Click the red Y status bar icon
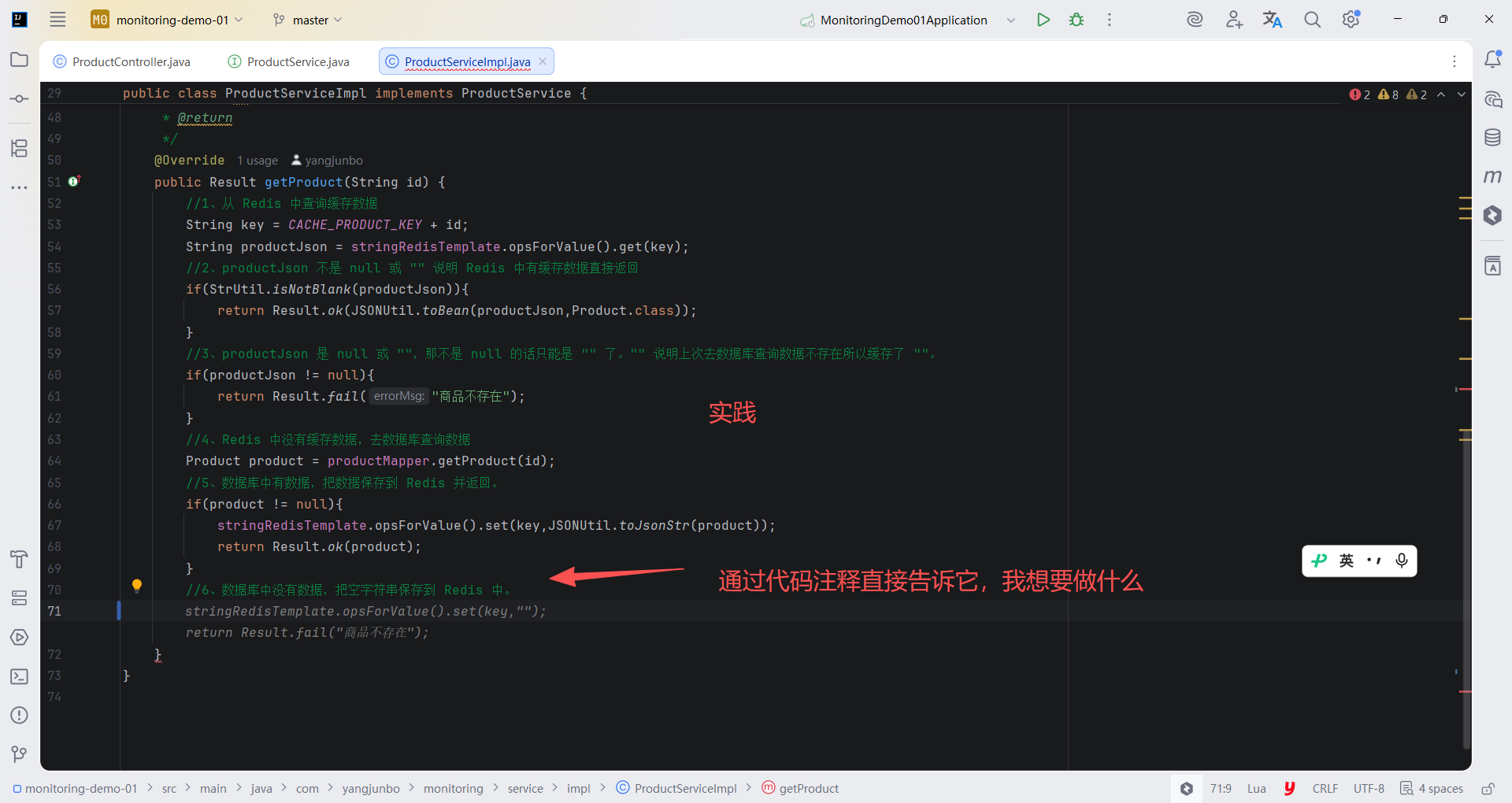1512x803 pixels. (x=1290, y=788)
